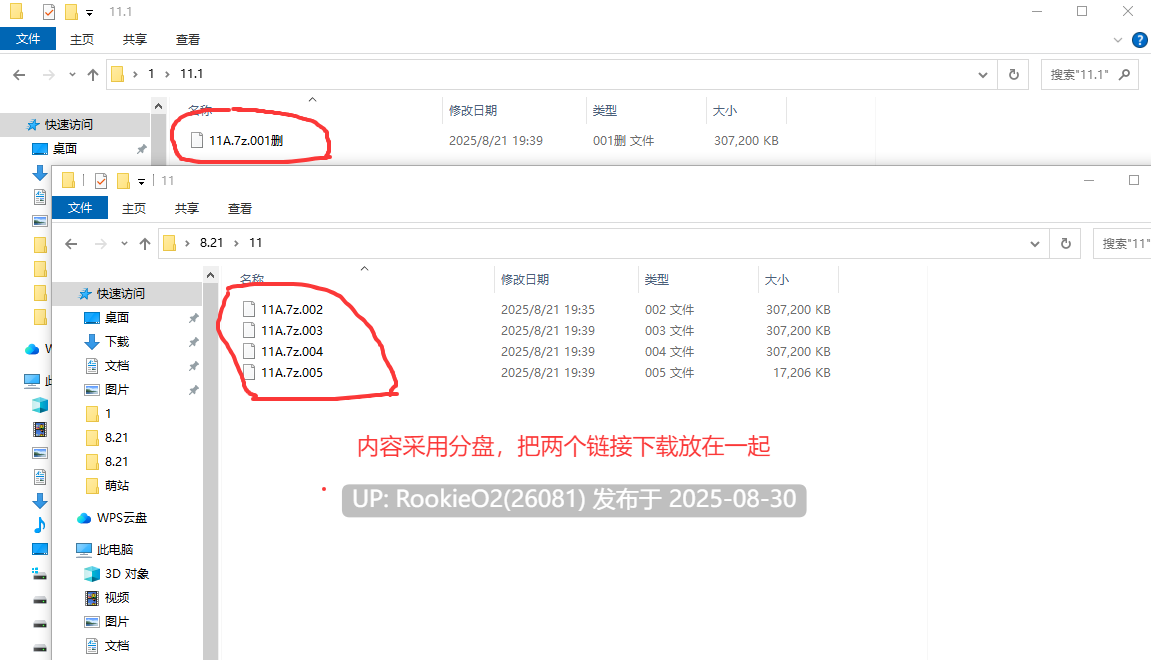Open 共享 tab in the 11 window
1151x660 pixels.
[x=186, y=208]
